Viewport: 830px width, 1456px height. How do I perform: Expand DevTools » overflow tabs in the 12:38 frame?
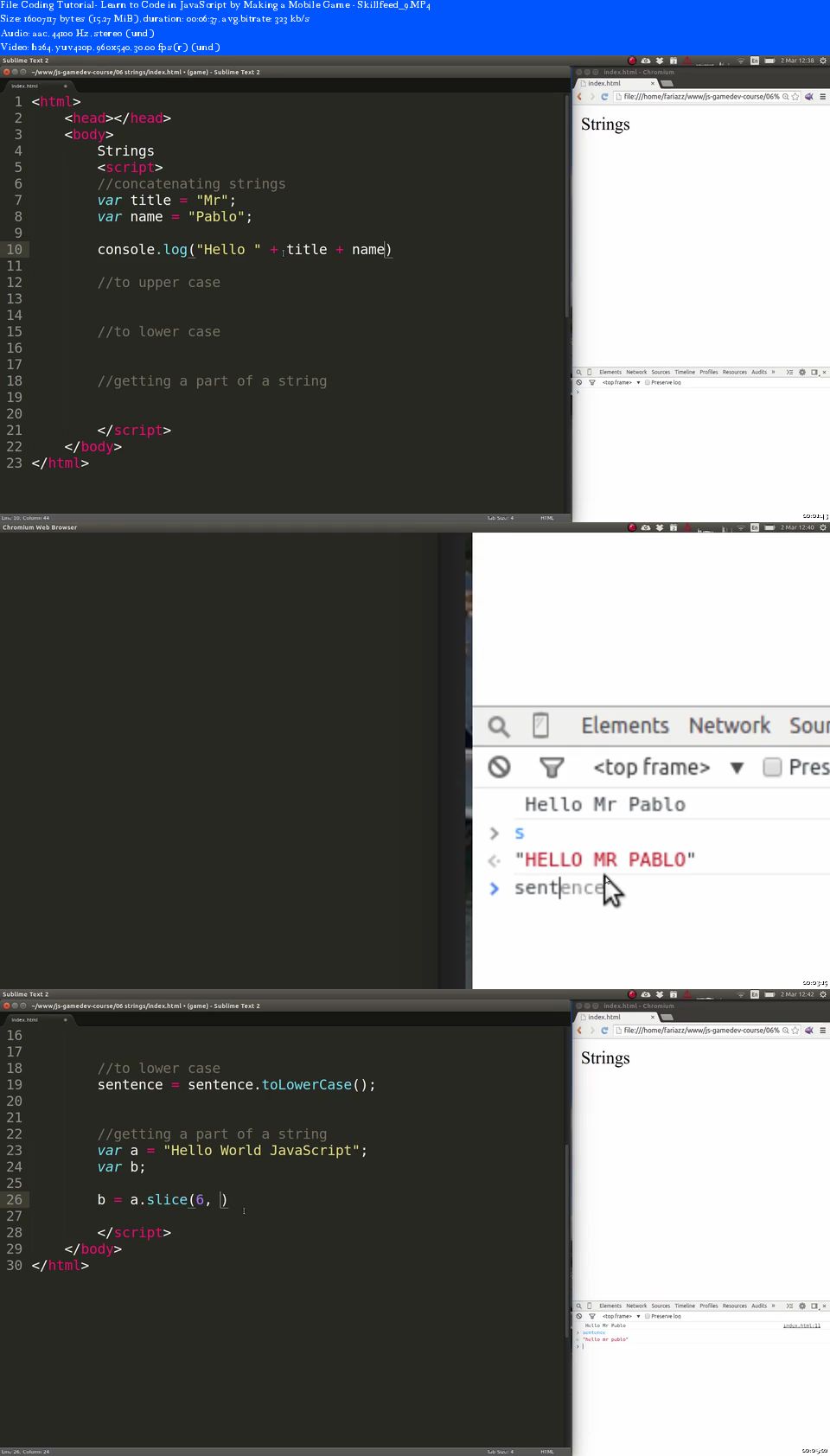coord(773,373)
